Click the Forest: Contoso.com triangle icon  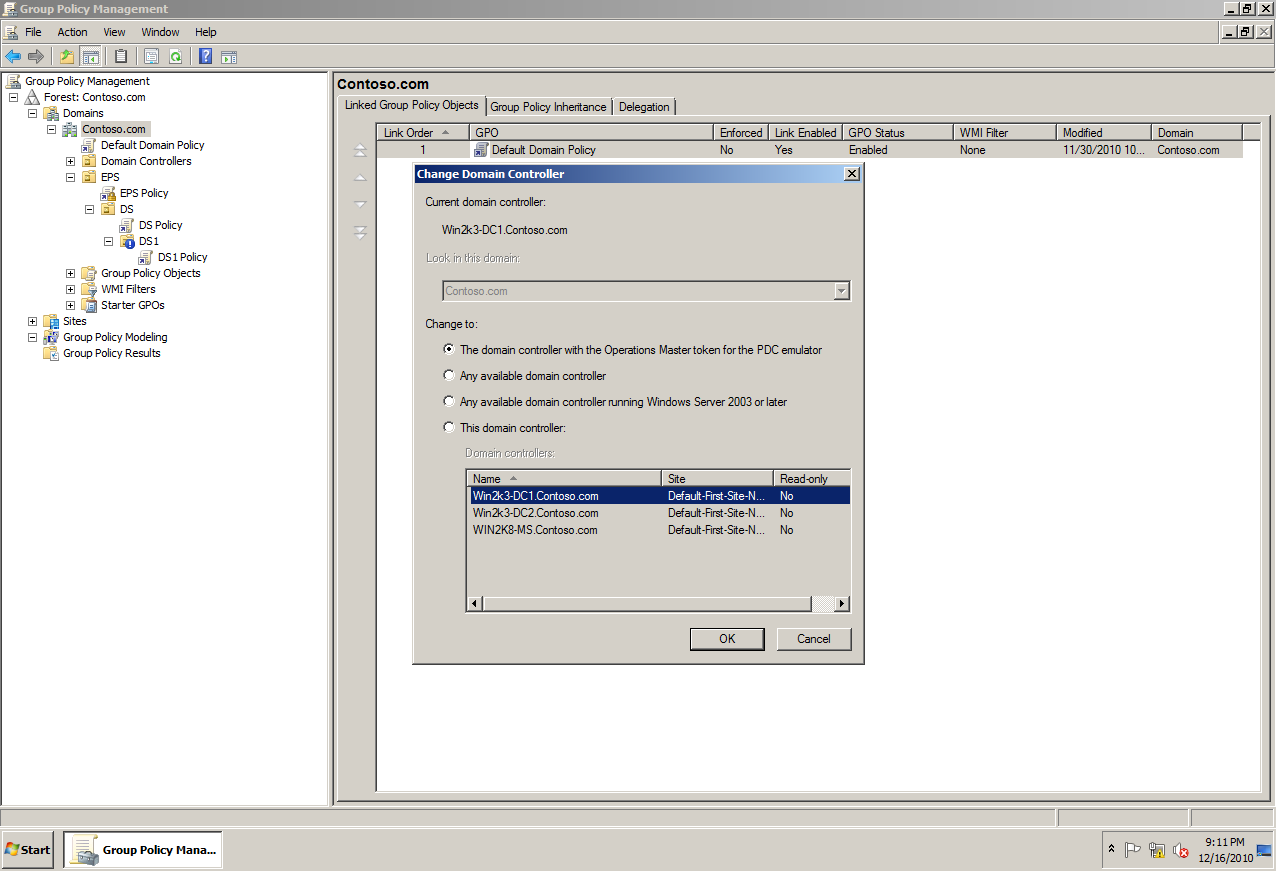coord(33,97)
